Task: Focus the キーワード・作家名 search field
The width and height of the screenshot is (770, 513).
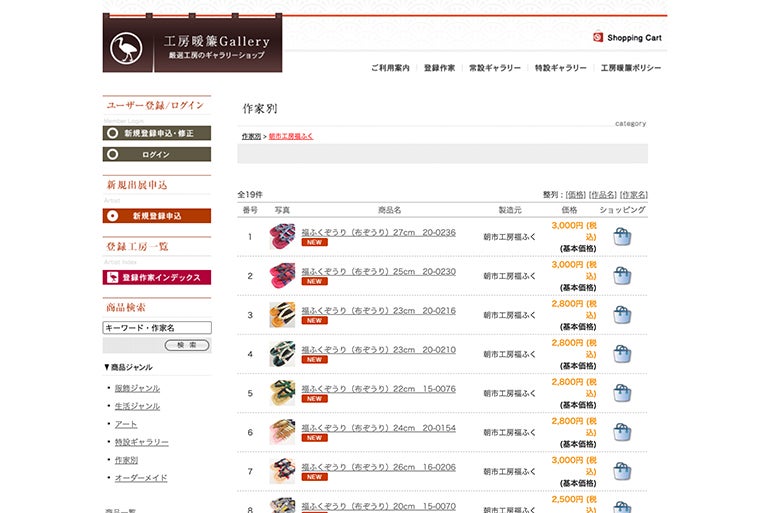Action: (x=157, y=327)
